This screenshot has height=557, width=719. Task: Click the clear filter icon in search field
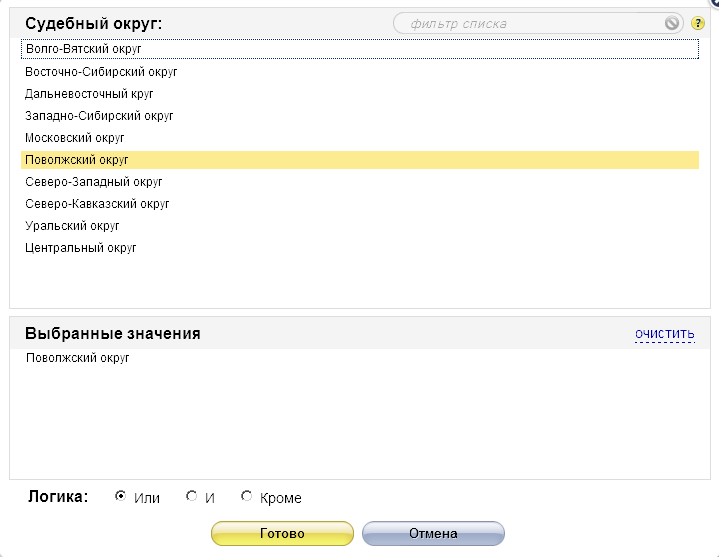click(x=671, y=23)
